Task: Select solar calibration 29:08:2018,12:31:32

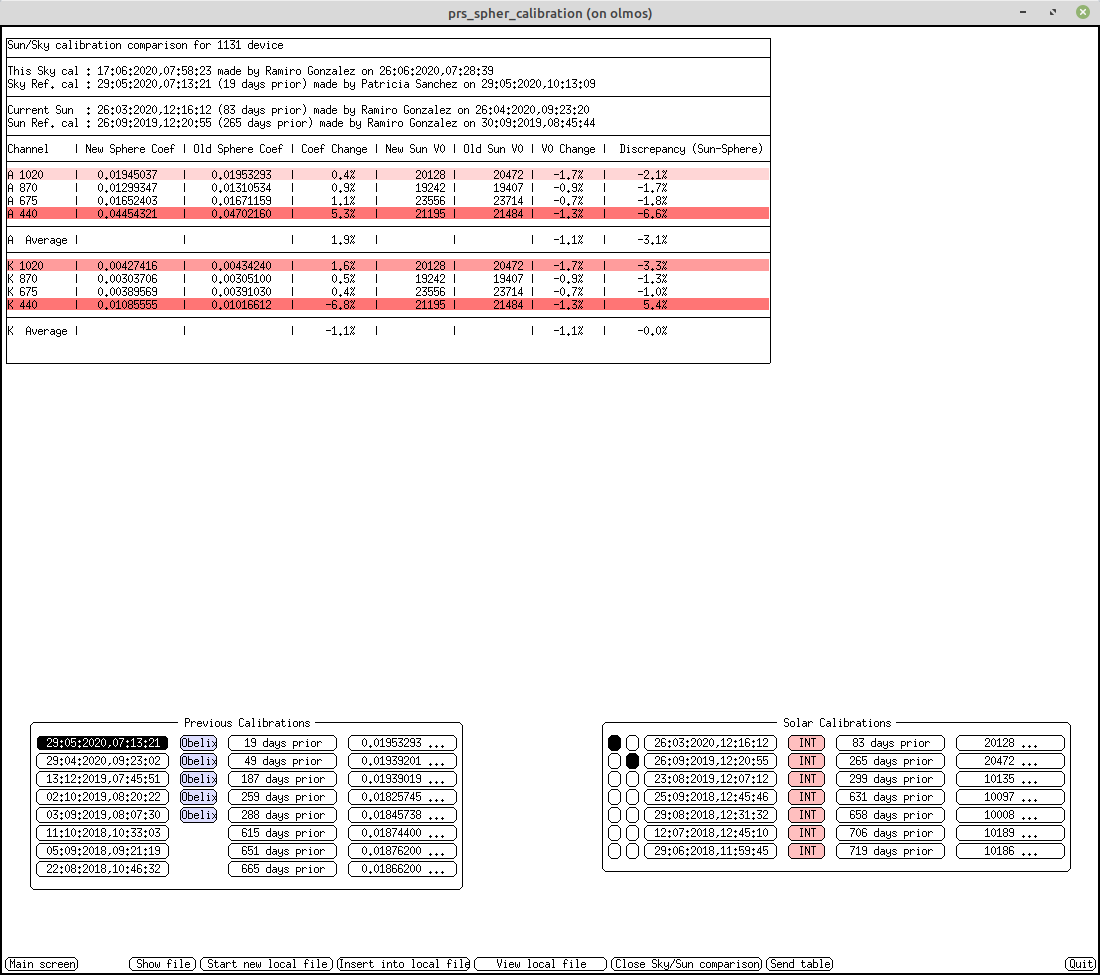Action: (711, 815)
